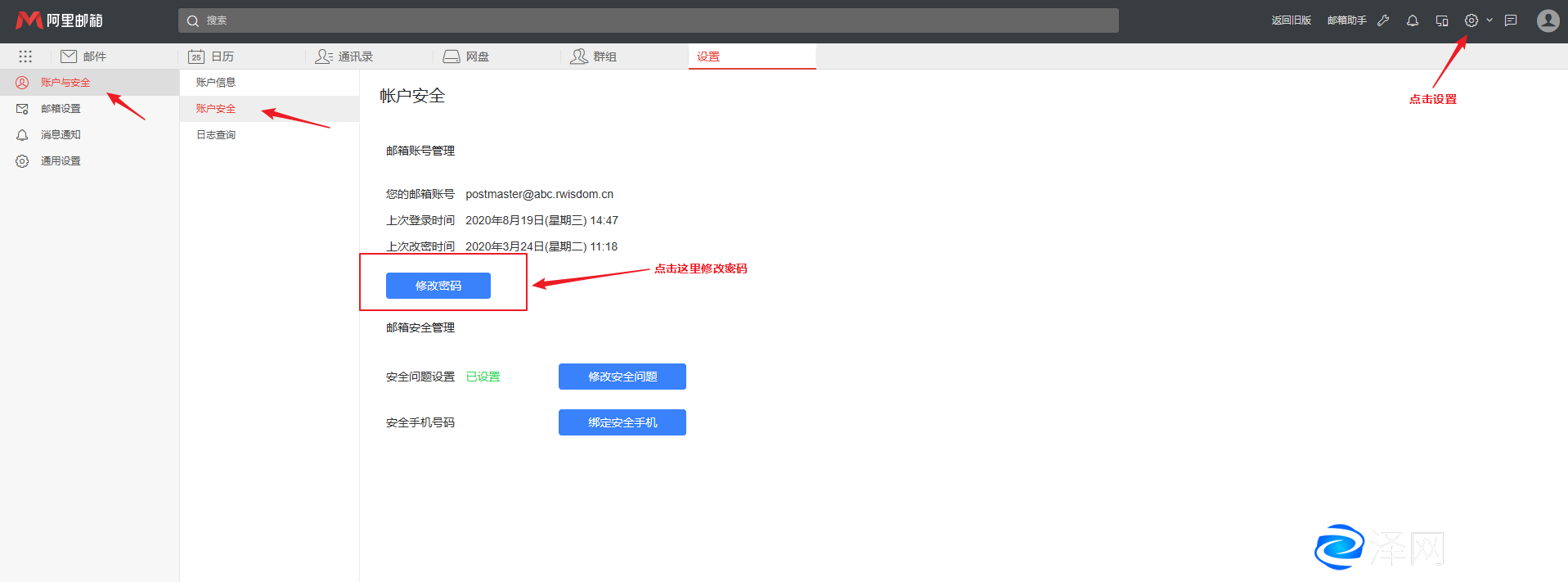Click in the 搜索 search field
Screen dimensions: 1568x582
(648, 20)
